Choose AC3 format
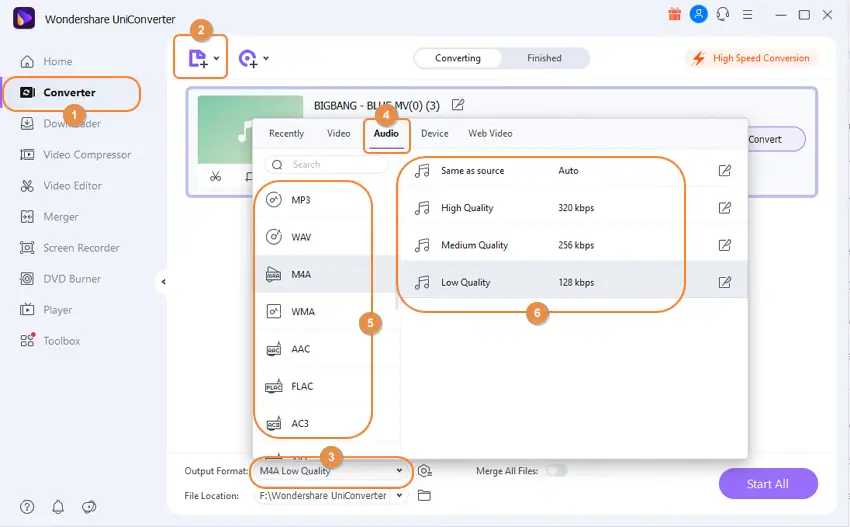 coord(325,423)
